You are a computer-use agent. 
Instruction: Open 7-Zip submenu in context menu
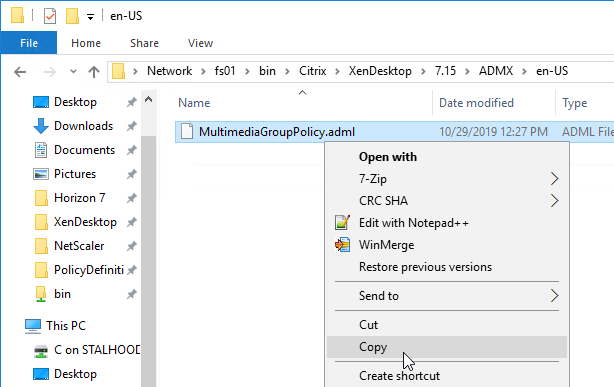click(x=447, y=179)
